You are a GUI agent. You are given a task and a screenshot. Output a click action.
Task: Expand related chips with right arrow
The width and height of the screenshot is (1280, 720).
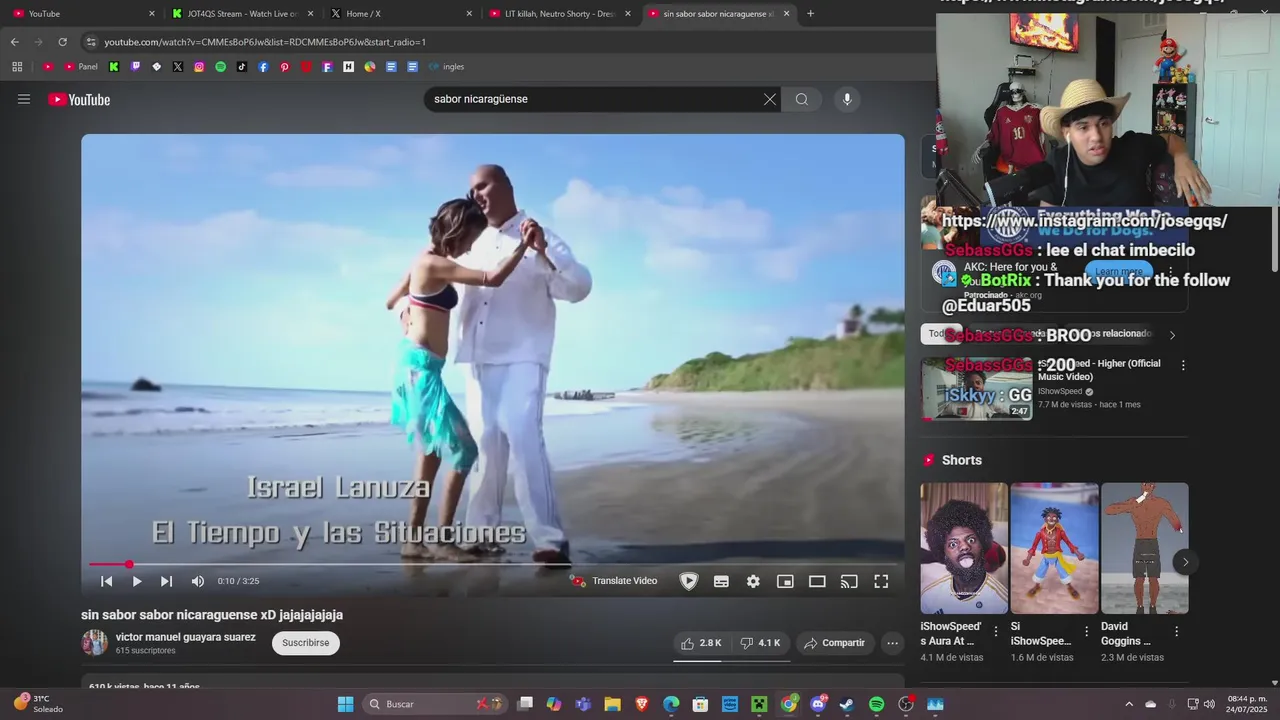pyautogui.click(x=1173, y=335)
